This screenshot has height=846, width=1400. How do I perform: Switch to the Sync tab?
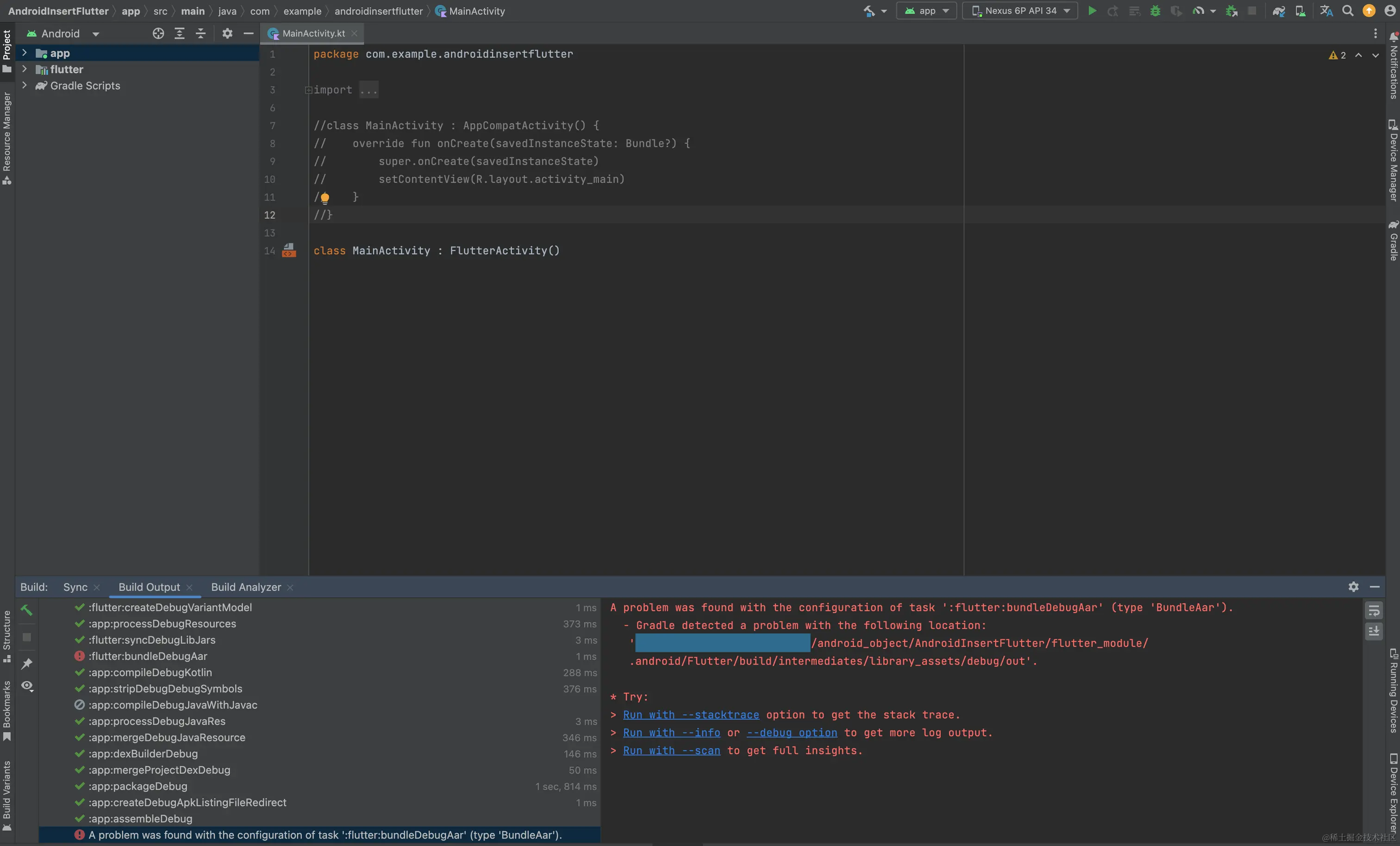(75, 587)
